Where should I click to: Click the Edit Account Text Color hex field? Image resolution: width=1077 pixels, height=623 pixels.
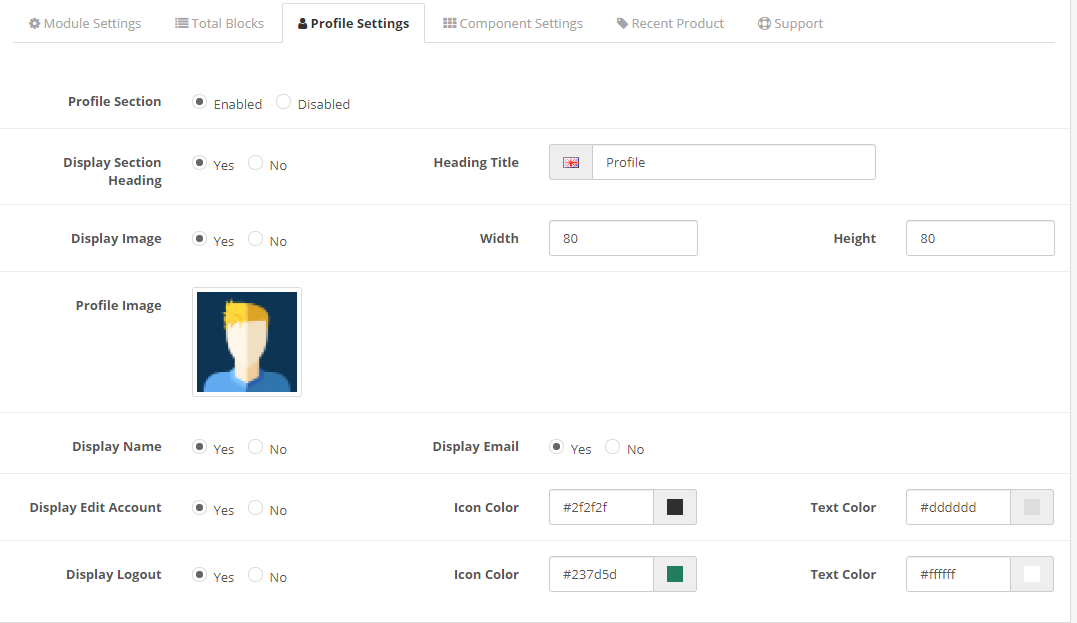(958, 507)
